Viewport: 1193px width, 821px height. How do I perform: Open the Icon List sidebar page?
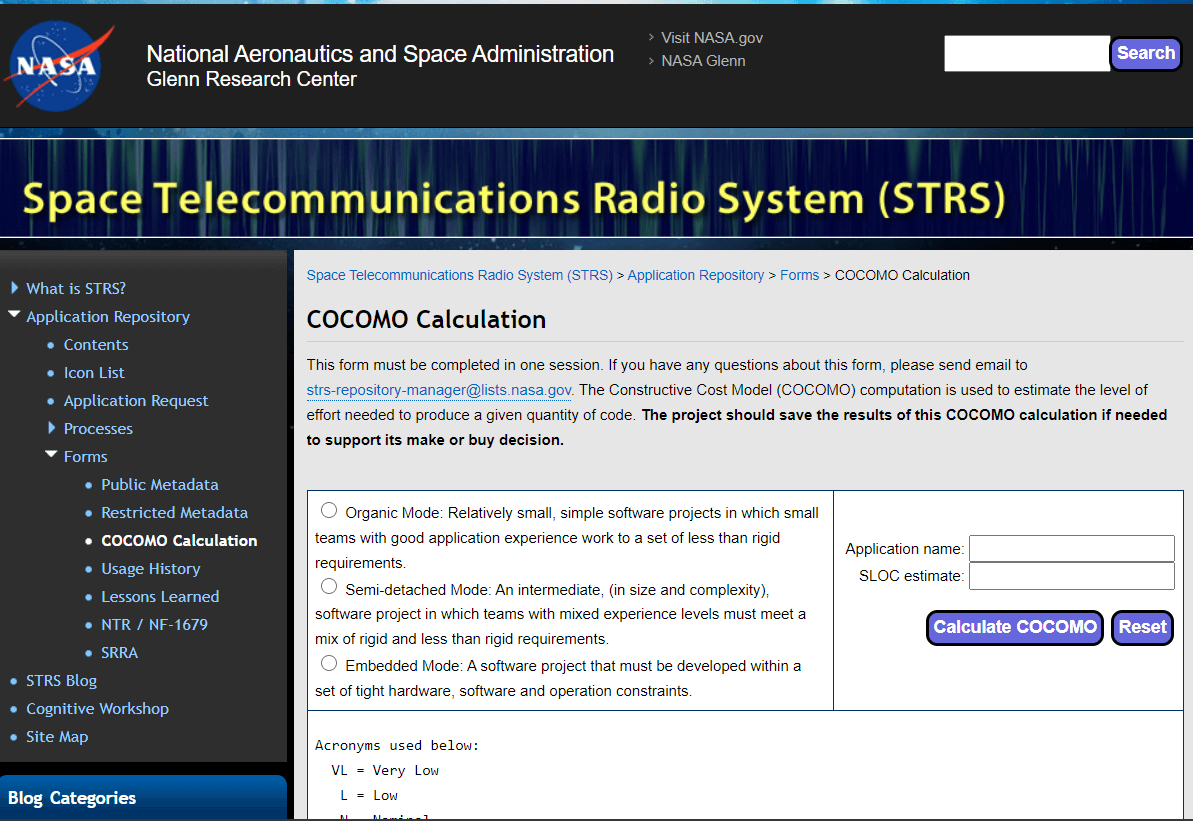point(94,372)
